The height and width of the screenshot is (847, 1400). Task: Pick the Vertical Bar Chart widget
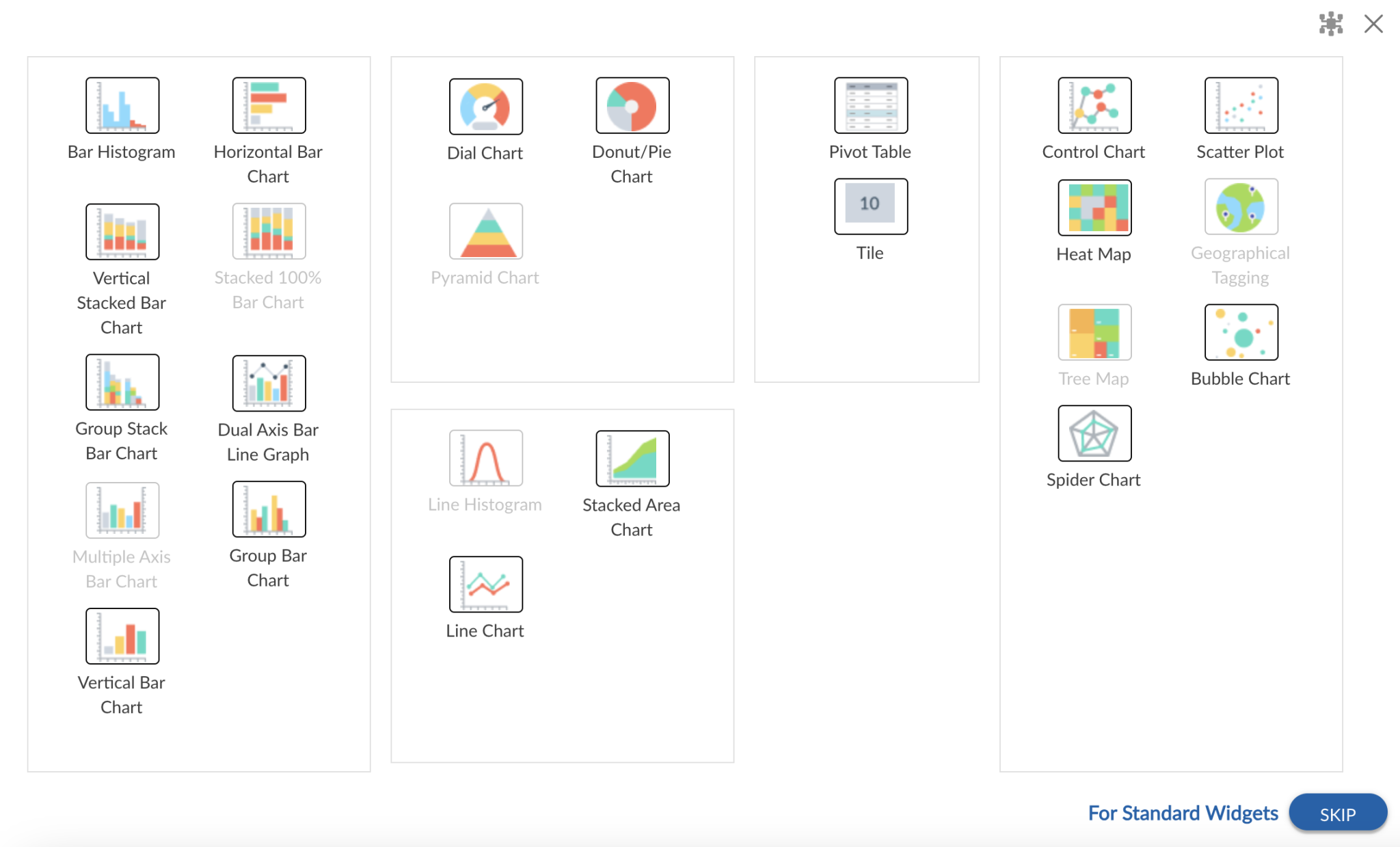(x=122, y=636)
